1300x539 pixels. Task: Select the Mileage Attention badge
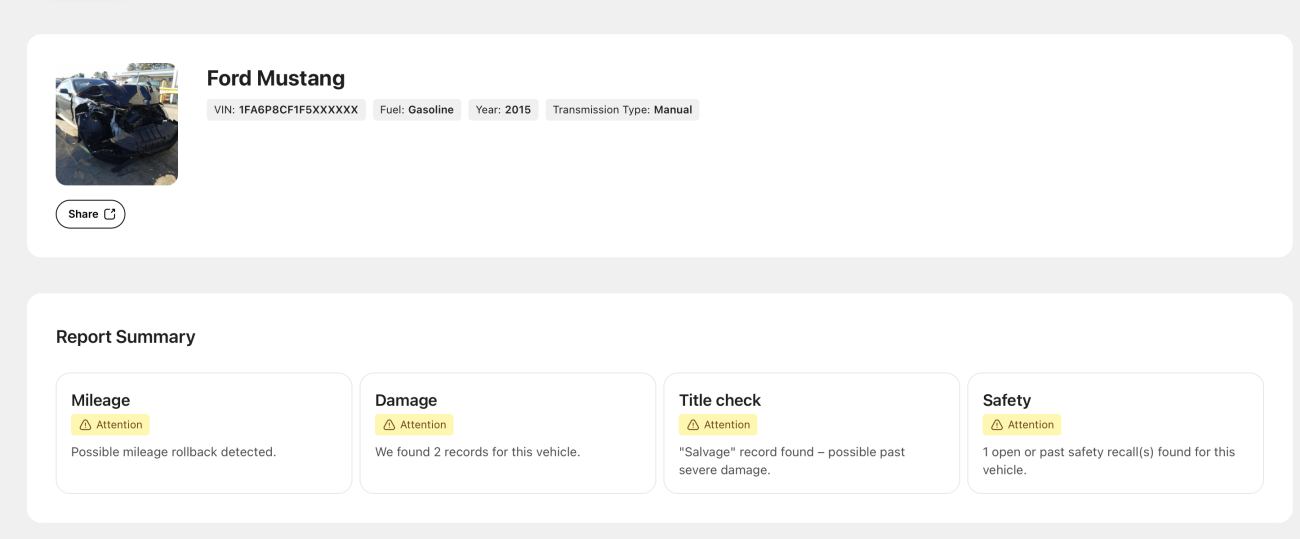[110, 425]
